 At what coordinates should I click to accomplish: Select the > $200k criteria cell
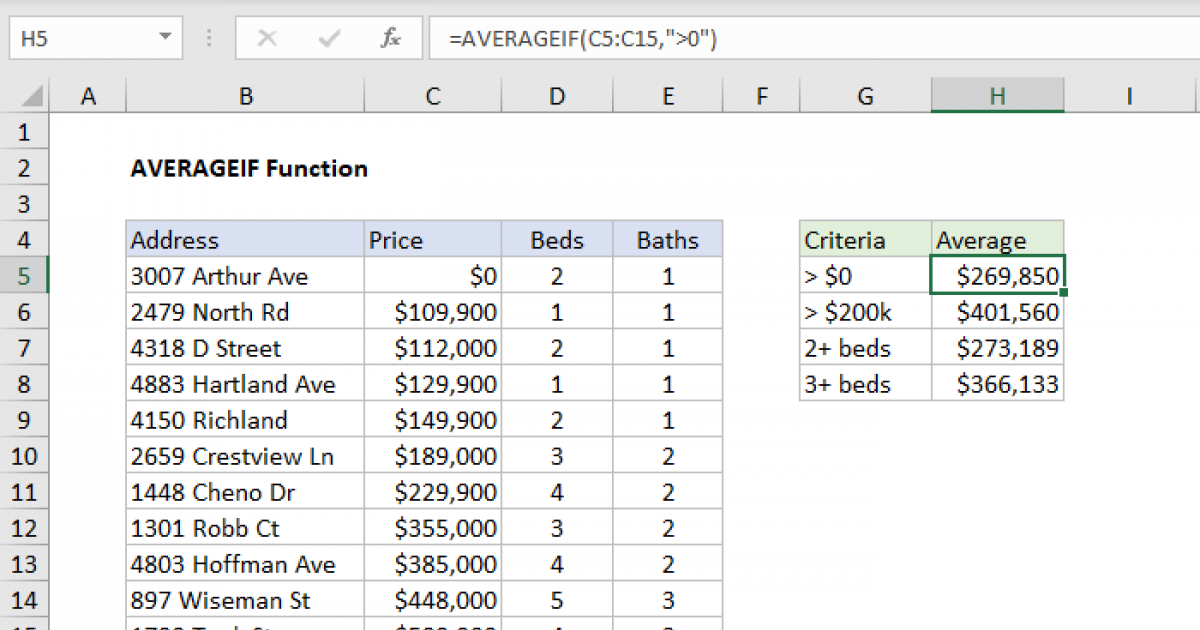(x=866, y=312)
